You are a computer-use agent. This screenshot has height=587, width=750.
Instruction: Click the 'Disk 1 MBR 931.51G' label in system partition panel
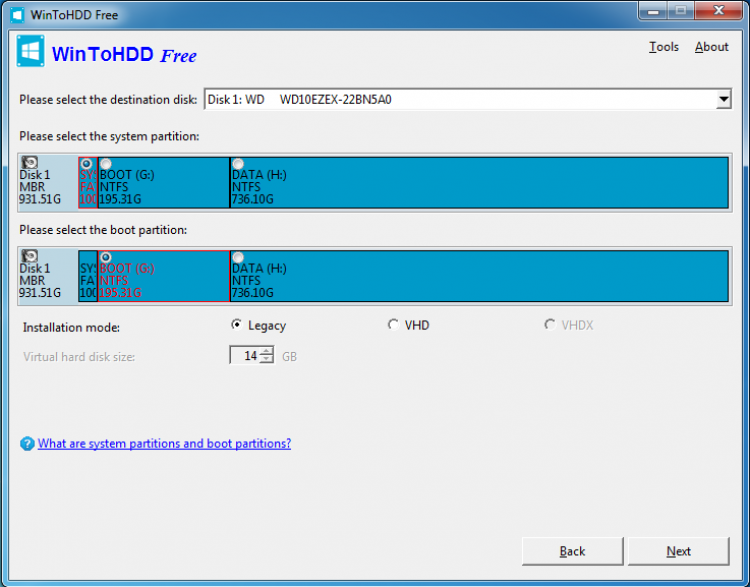pos(40,187)
